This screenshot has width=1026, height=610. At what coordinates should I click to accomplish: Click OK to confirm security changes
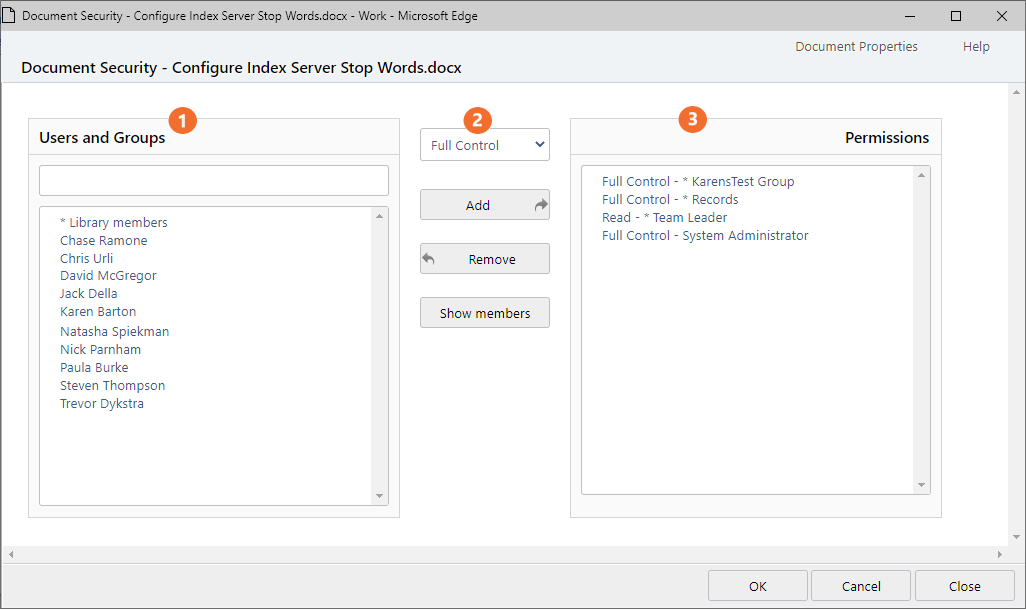click(757, 586)
